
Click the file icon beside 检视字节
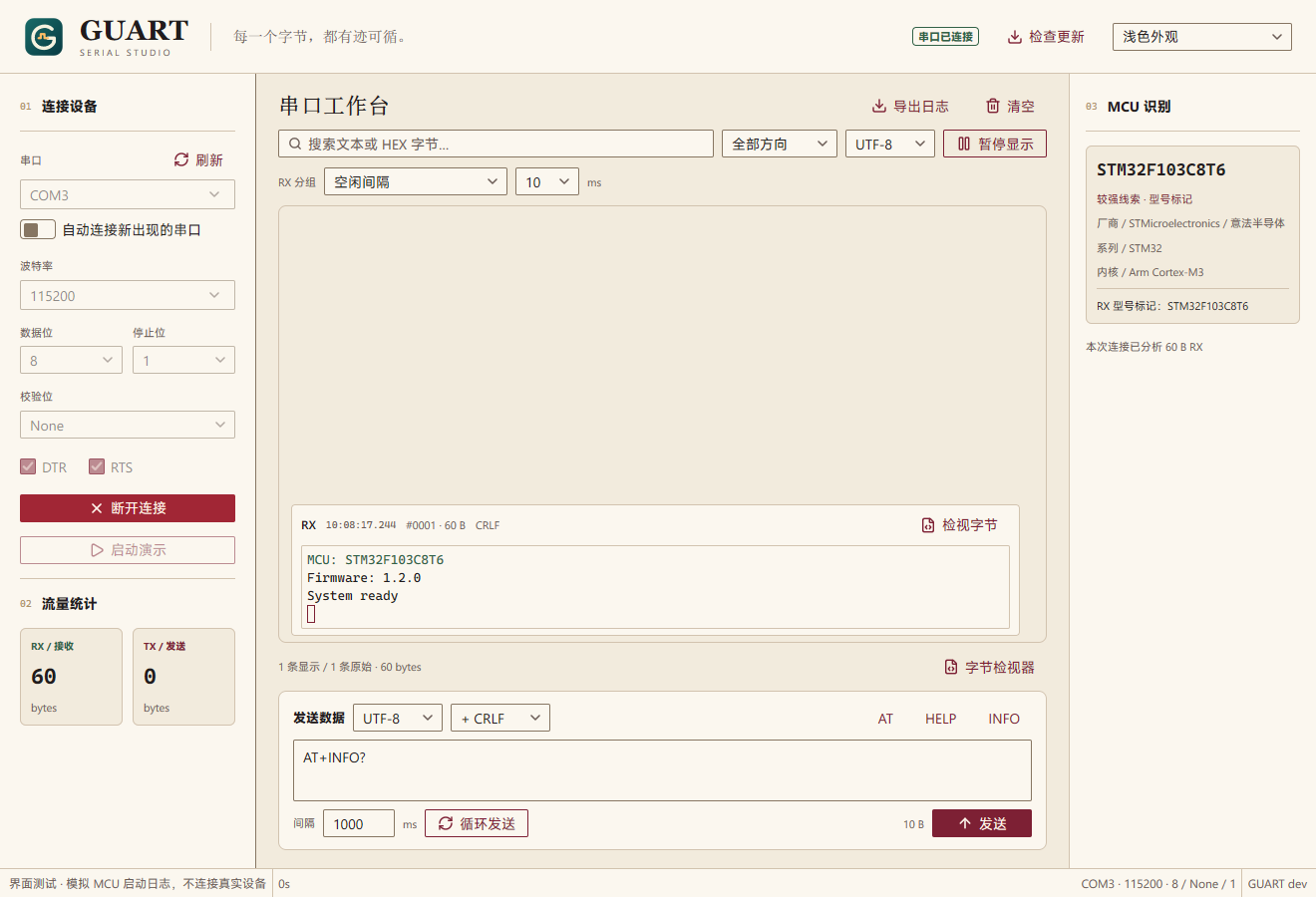928,525
